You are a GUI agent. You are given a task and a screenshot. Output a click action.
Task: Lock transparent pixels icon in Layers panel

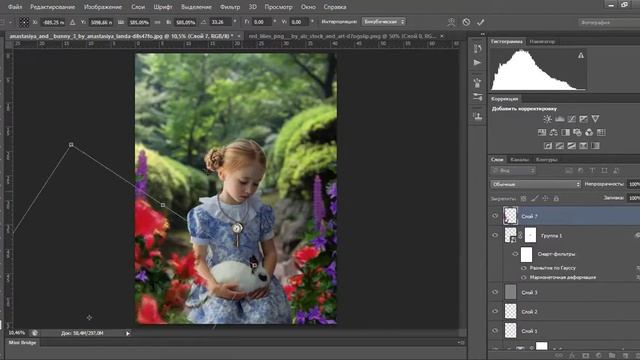[524, 198]
